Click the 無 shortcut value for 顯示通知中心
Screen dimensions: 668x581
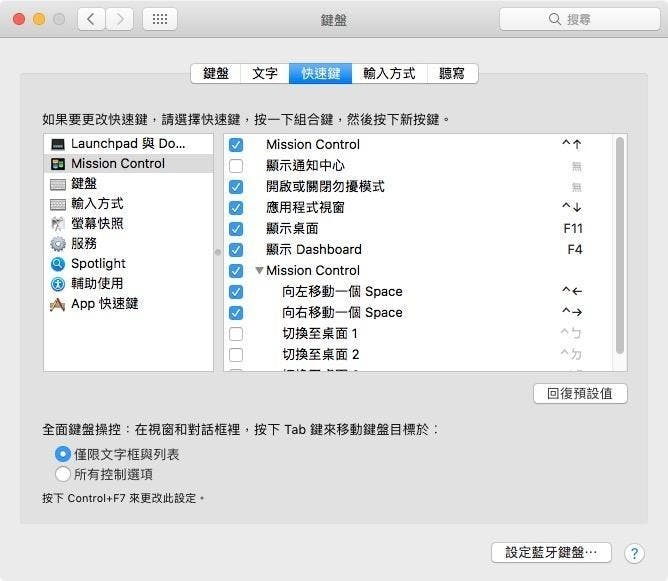tap(576, 166)
